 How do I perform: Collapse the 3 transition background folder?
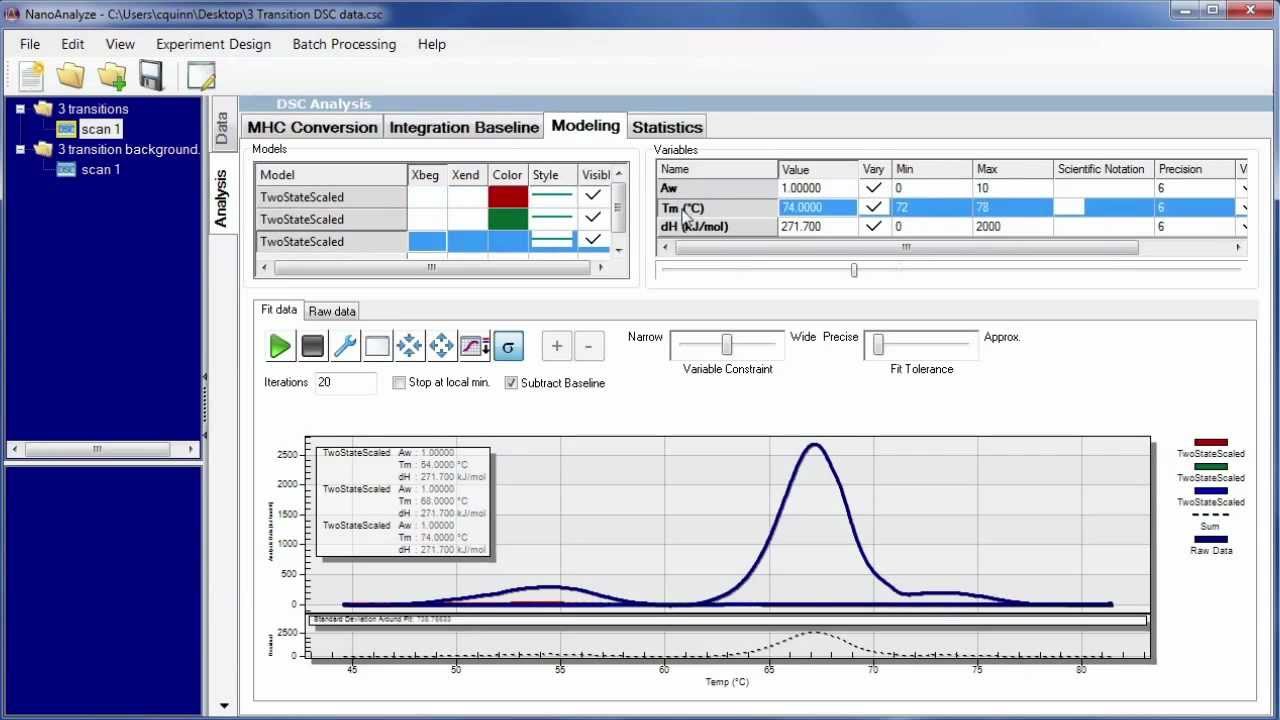pos(20,149)
